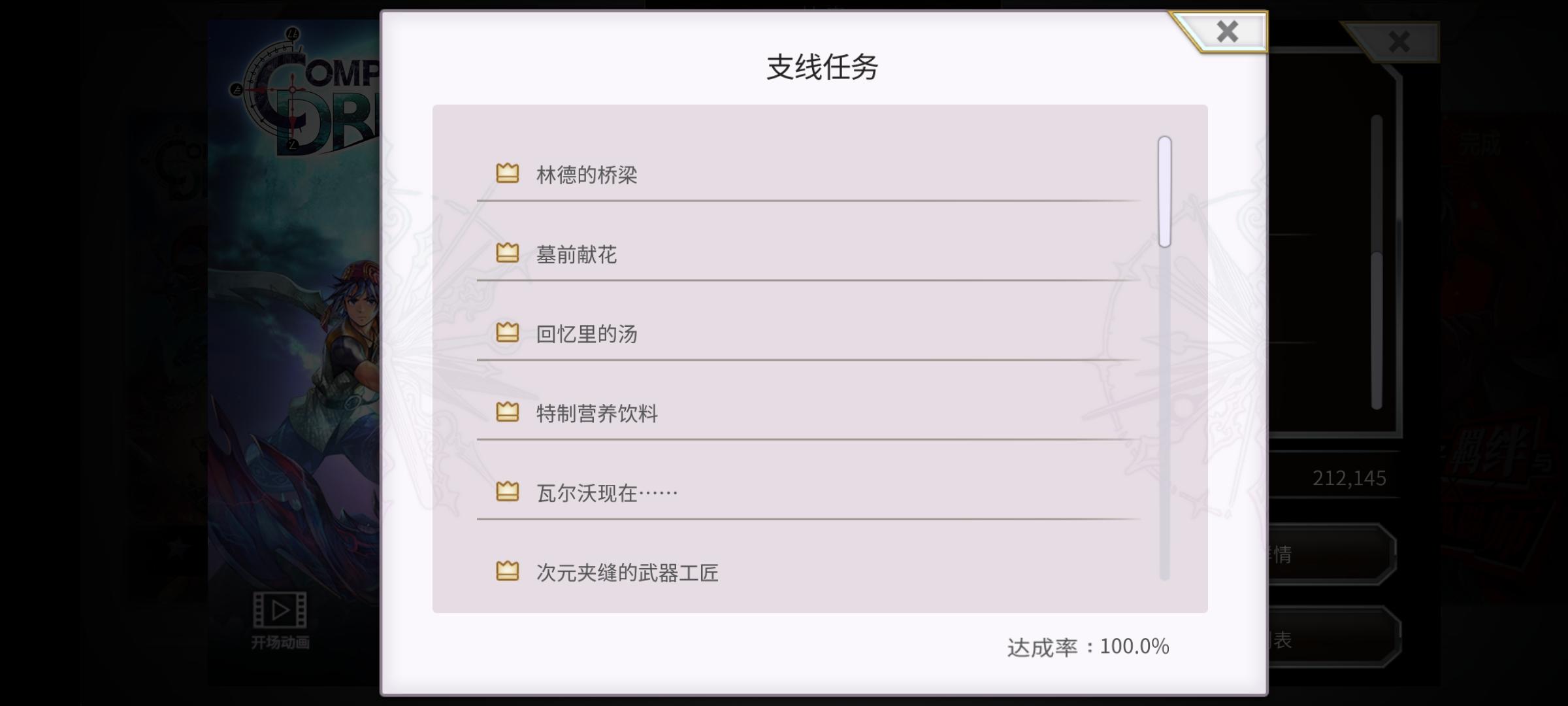Open the 林德的桥梁 side quest

pos(586,175)
